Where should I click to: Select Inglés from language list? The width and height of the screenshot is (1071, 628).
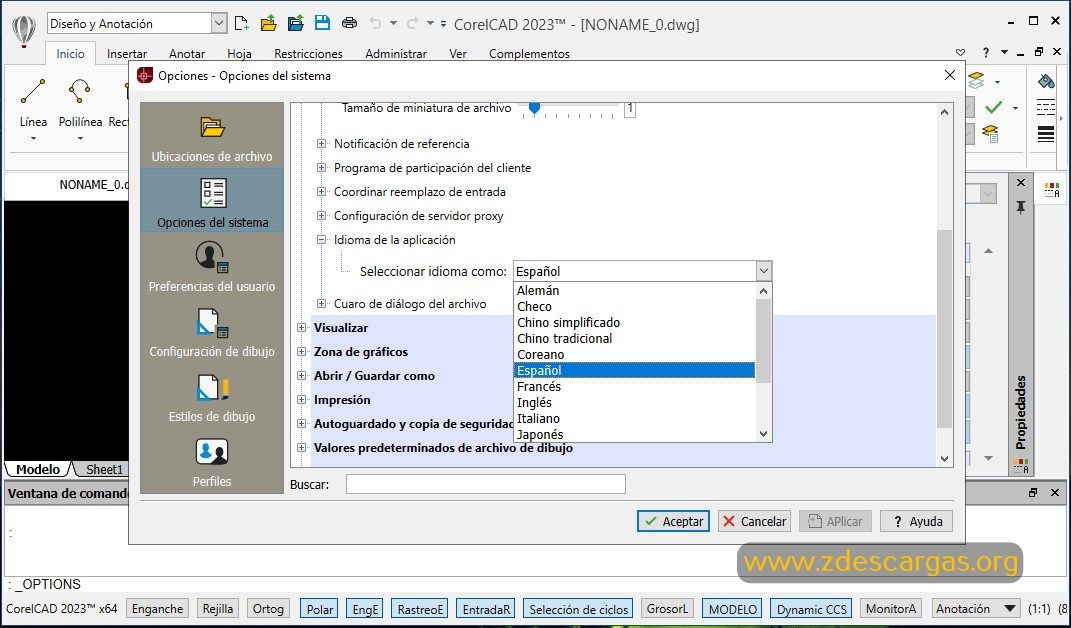point(635,402)
